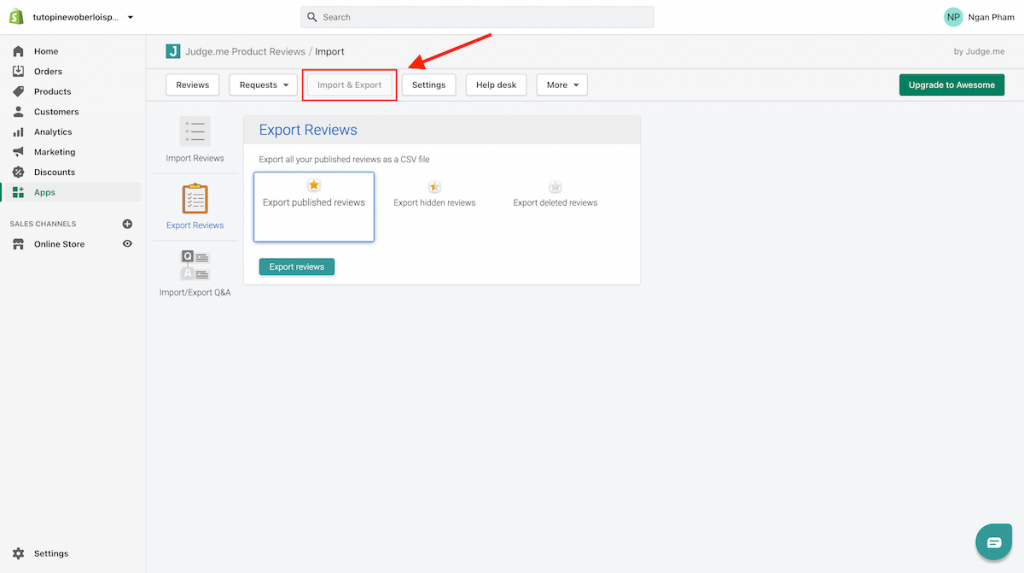Click the Import/Export Q&A icon
1024x573 pixels.
click(195, 265)
